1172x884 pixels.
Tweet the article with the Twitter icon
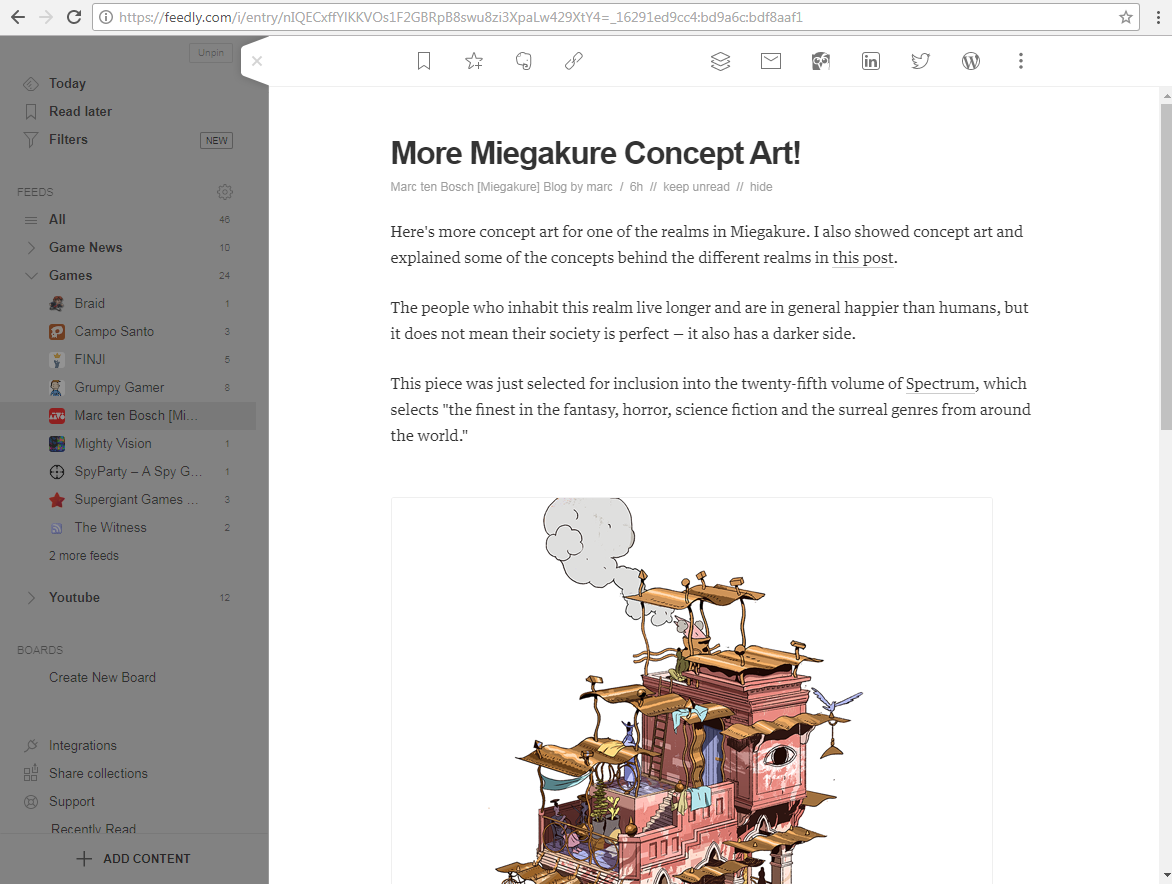coord(921,61)
